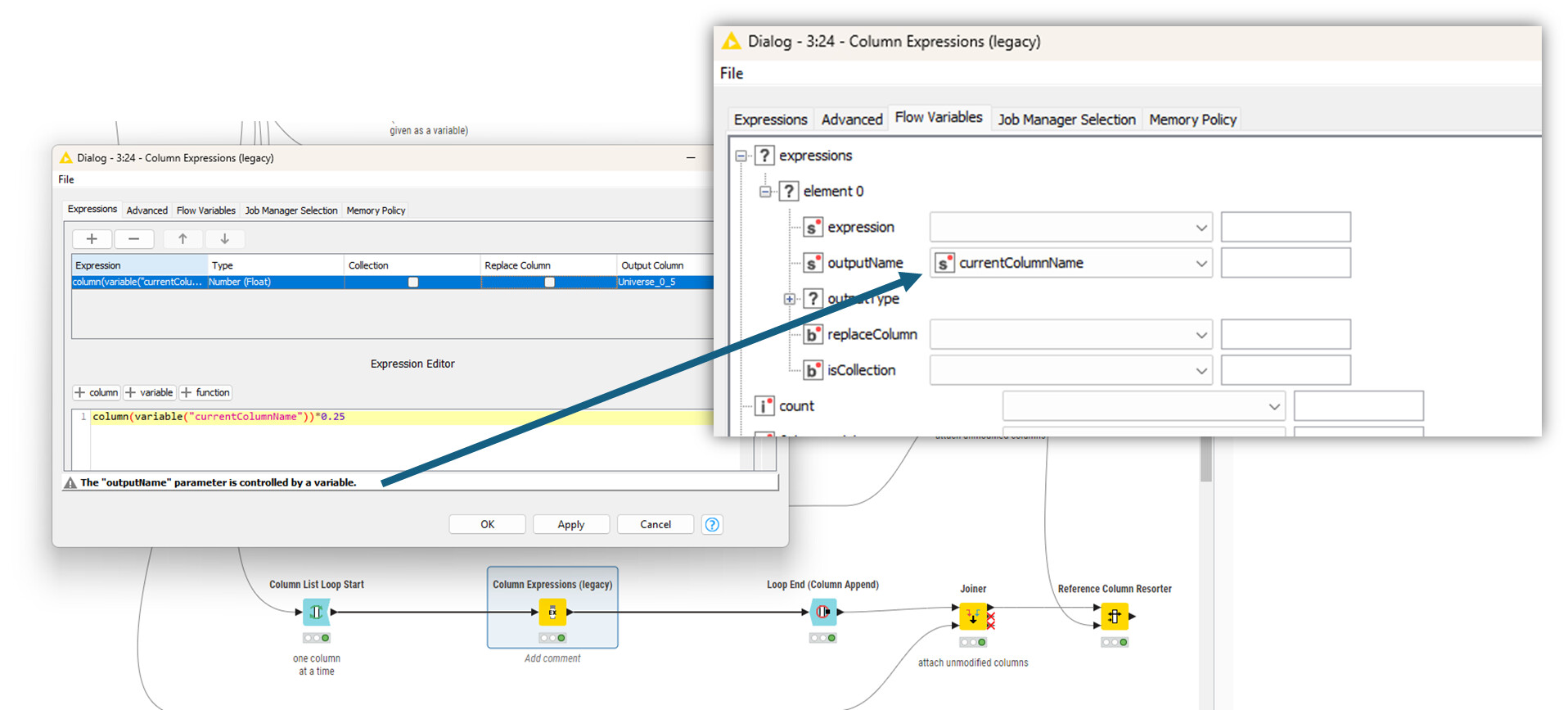Viewport: 1568px width, 710px height.
Task: Toggle the Replace Column checkbox
Action: (x=549, y=283)
